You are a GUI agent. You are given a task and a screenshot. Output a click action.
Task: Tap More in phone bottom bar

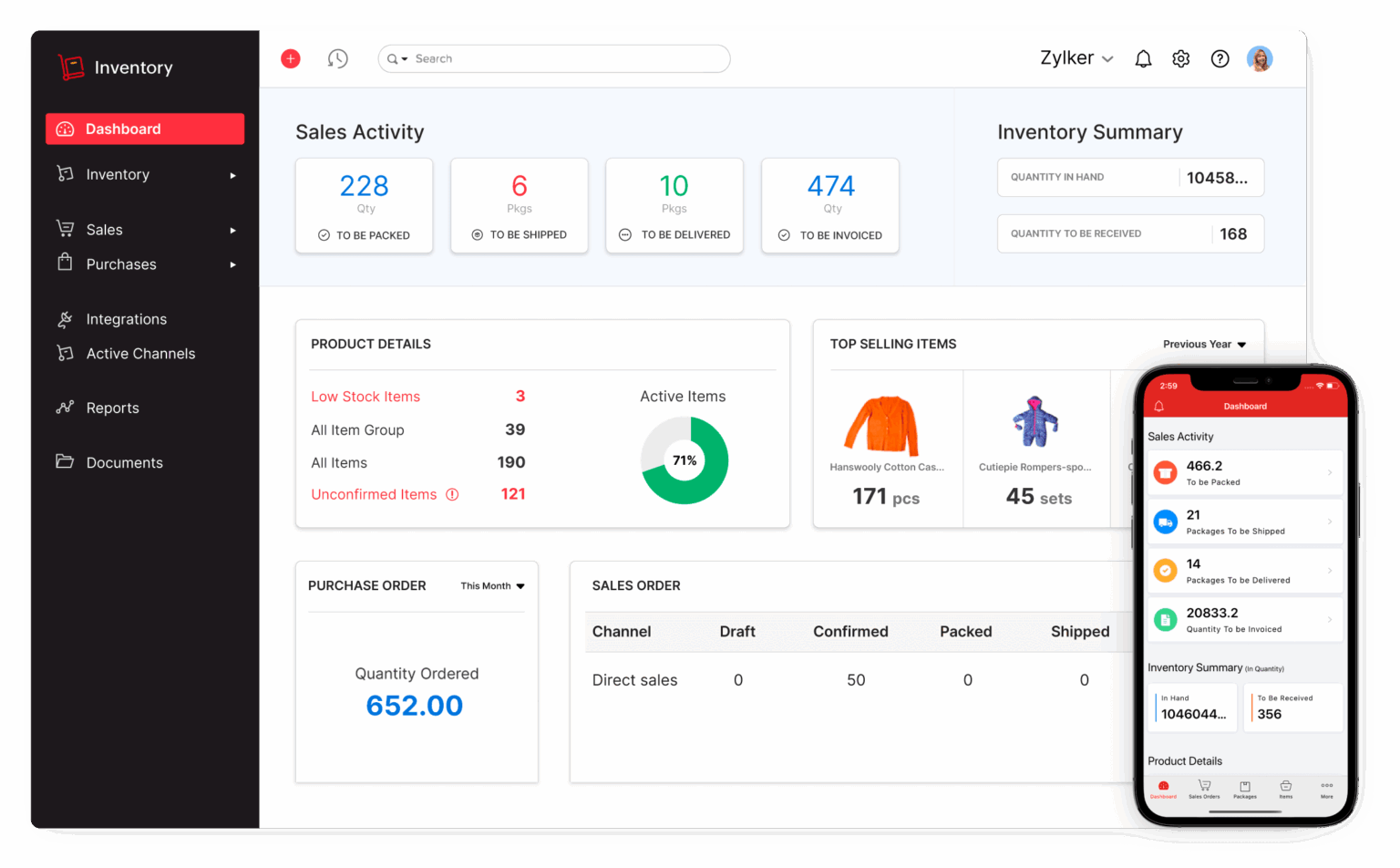pyautogui.click(x=1327, y=790)
